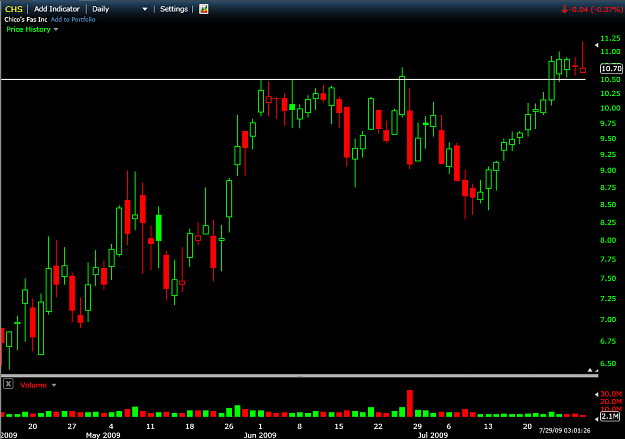625x439 pixels.
Task: Click the 7.75 price axis label
Action: [608, 259]
